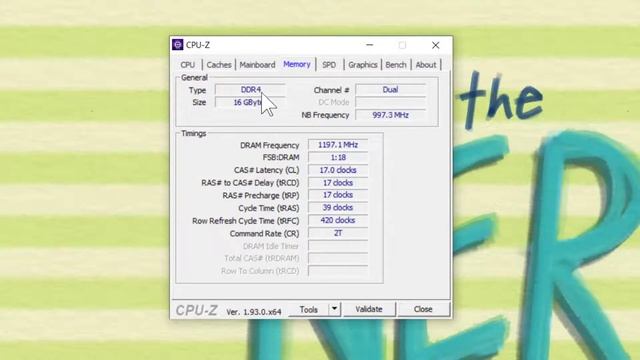Click the DDR4 memory type value

(x=250, y=90)
